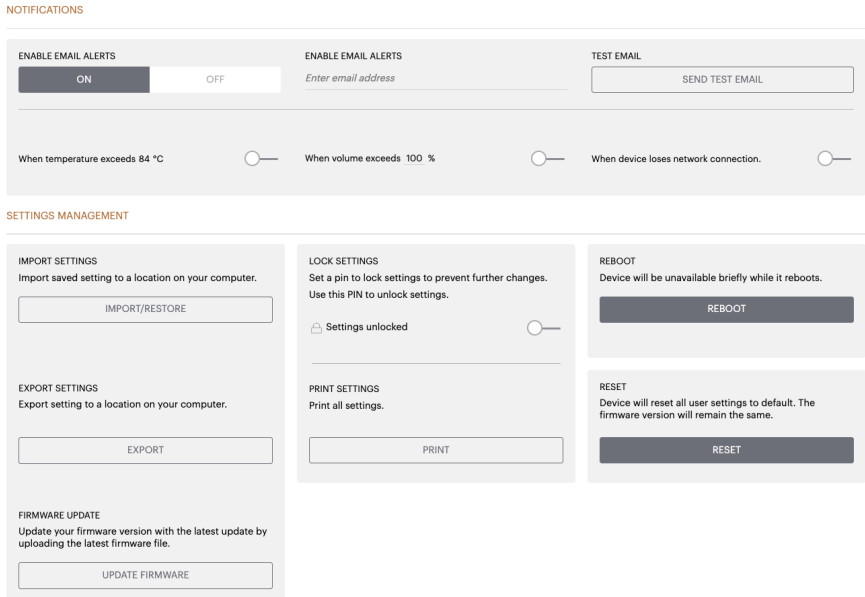Screen dimensions: 865x597
Task: Turn email alerts ON
Action: tap(84, 80)
